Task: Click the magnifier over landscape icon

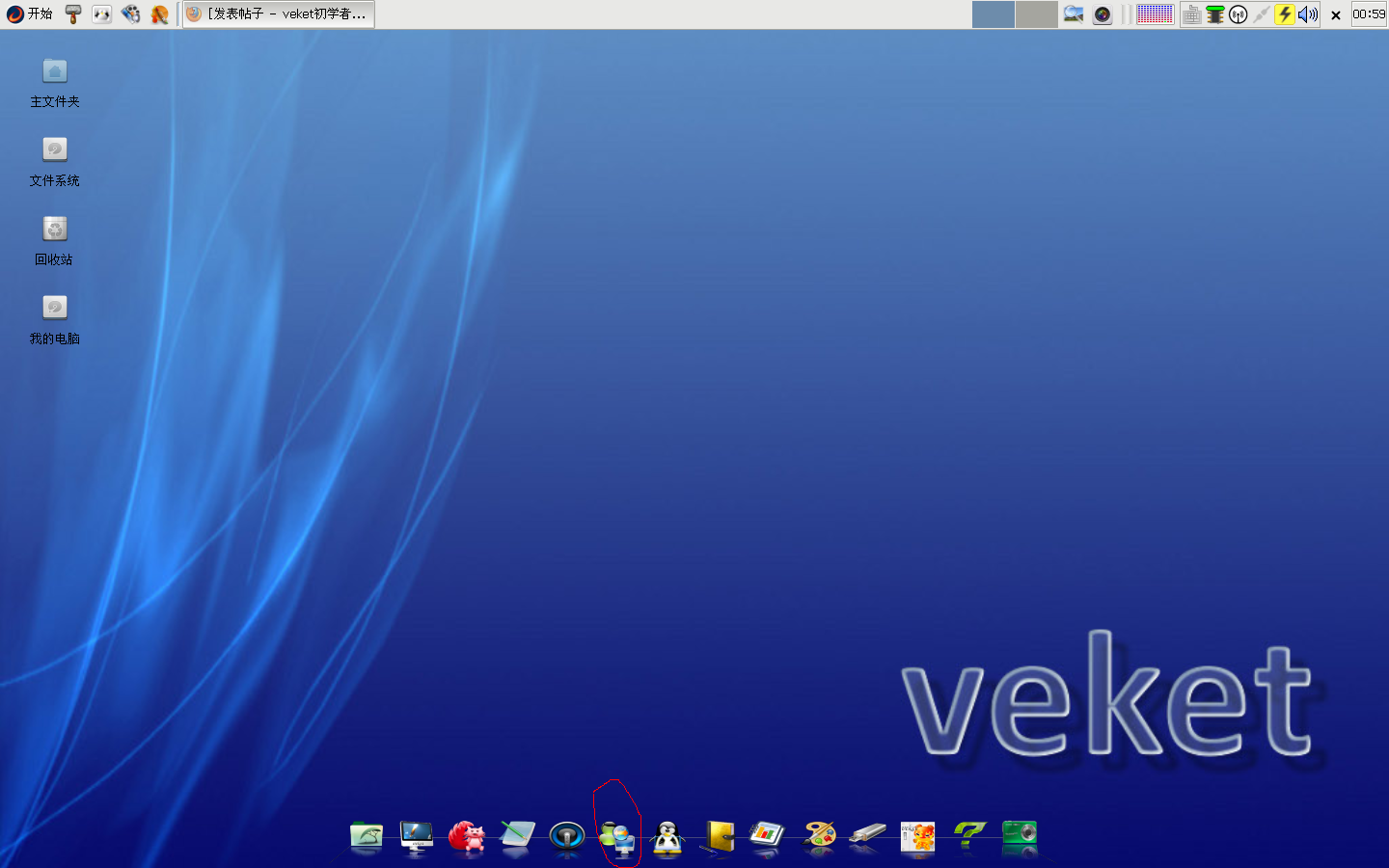Action: point(1074,14)
